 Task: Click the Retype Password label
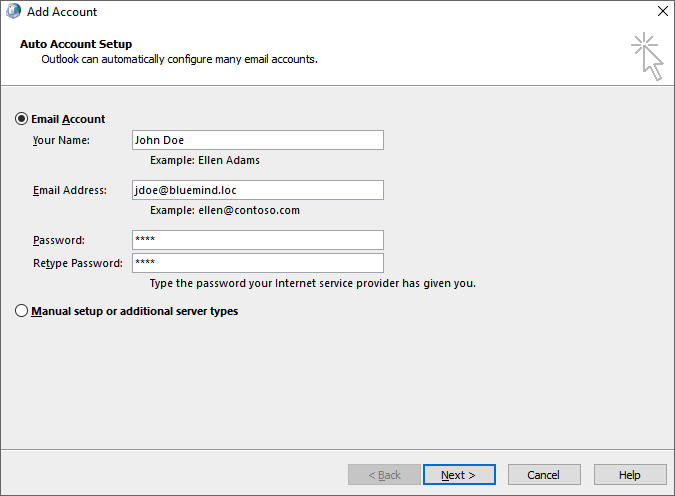point(77,263)
